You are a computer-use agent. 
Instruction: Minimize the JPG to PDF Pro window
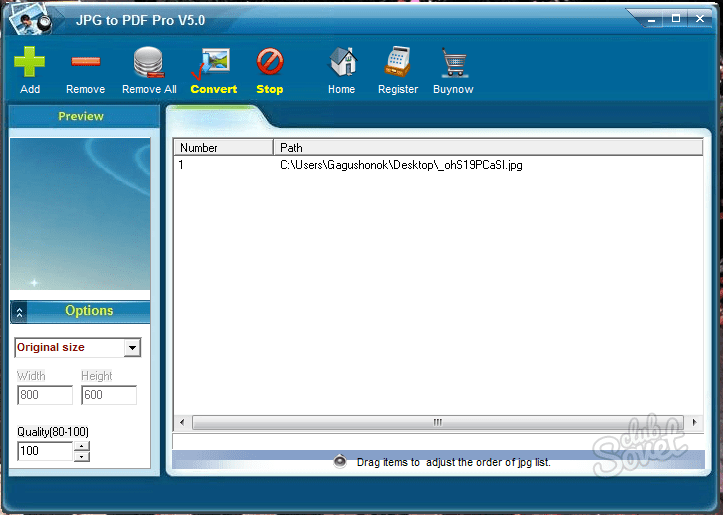coord(652,19)
